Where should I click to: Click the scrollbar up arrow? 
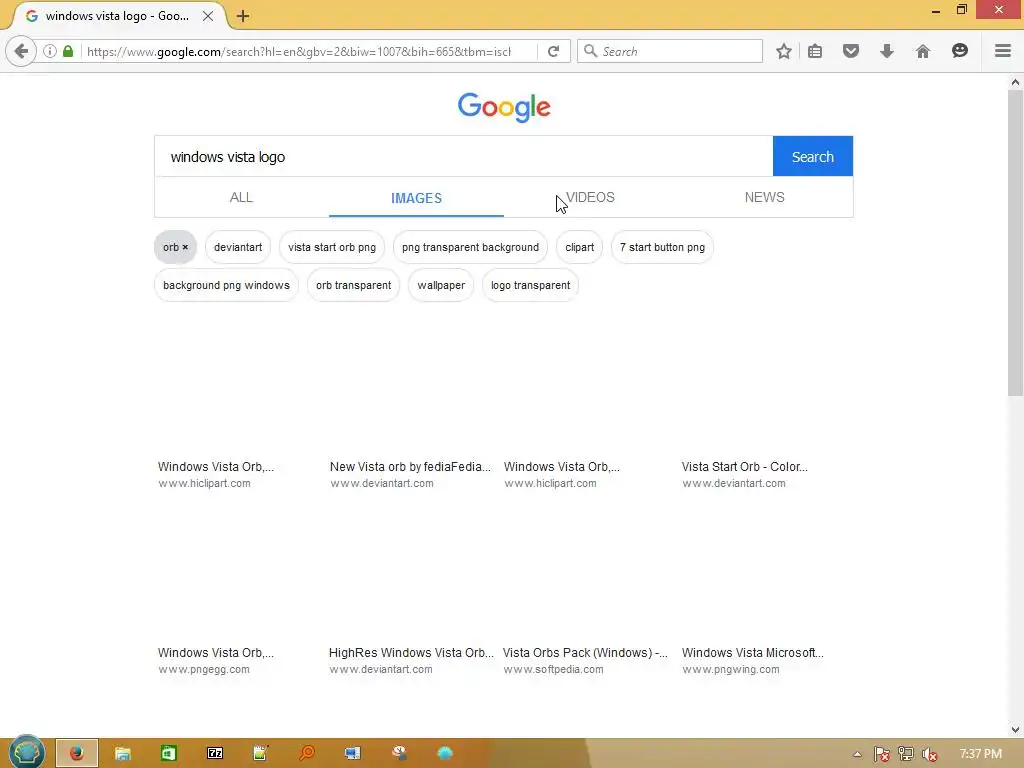coord(1015,82)
